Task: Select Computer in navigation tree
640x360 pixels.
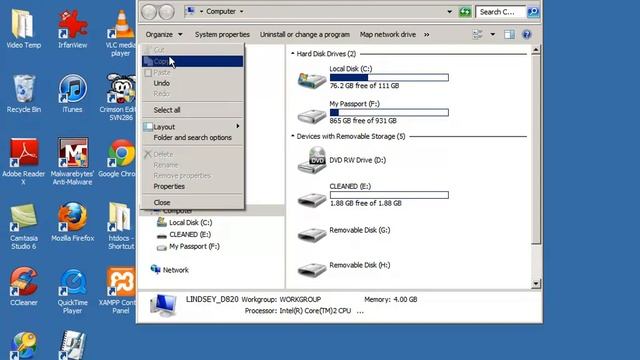Action: [x=178, y=211]
